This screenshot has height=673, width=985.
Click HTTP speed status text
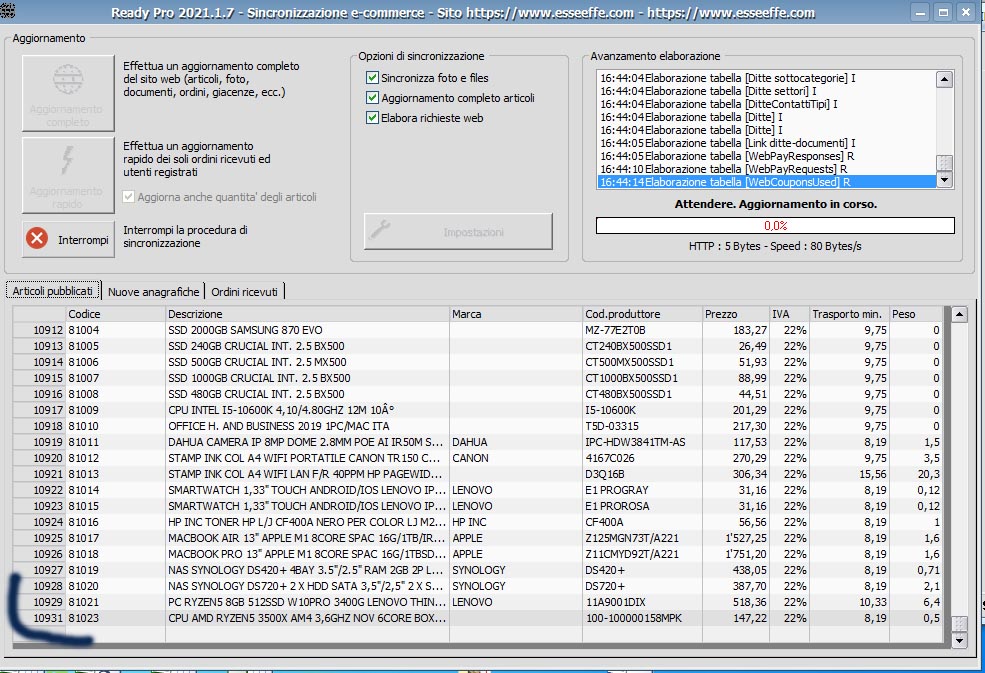tap(775, 246)
